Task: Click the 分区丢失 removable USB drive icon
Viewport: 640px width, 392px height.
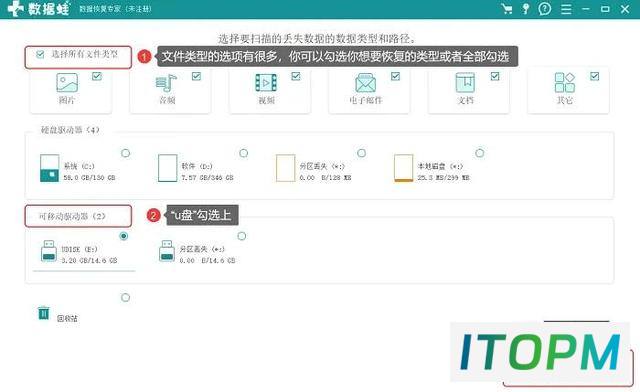Action: (x=167, y=251)
